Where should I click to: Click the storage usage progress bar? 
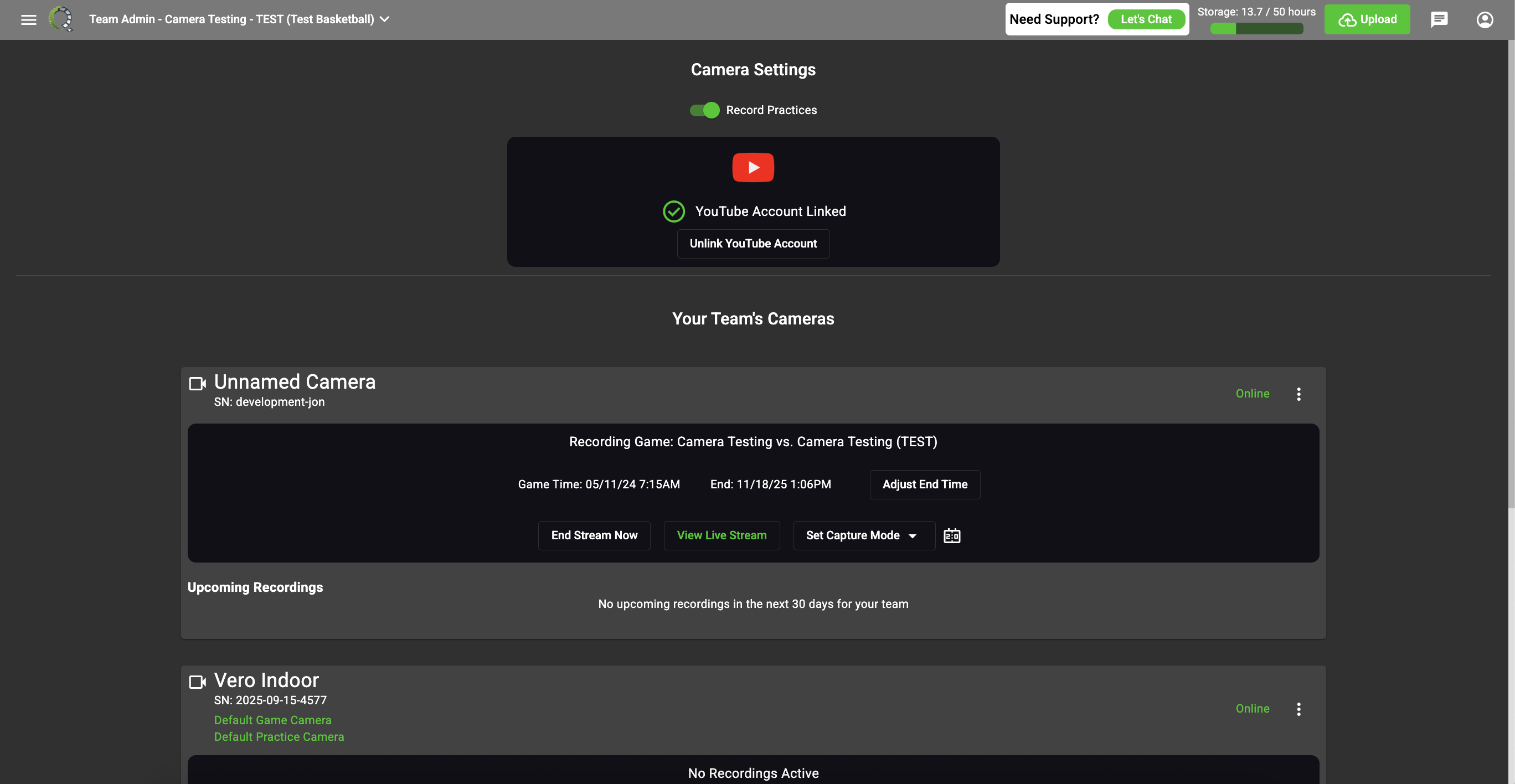click(1256, 28)
